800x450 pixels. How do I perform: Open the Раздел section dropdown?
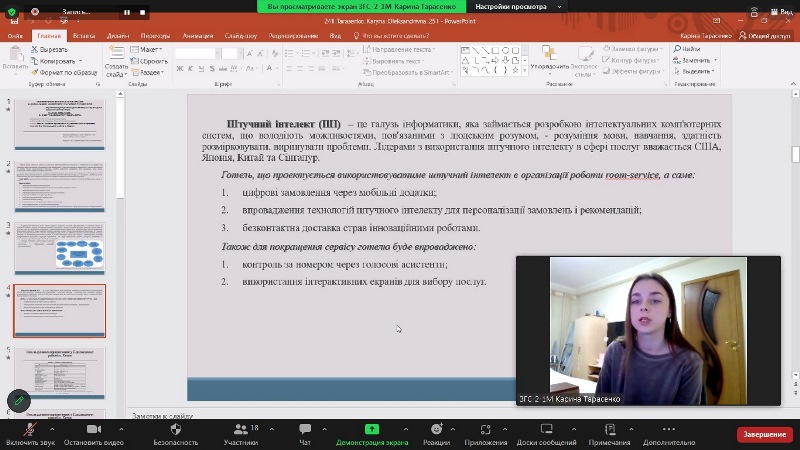pyautogui.click(x=147, y=72)
